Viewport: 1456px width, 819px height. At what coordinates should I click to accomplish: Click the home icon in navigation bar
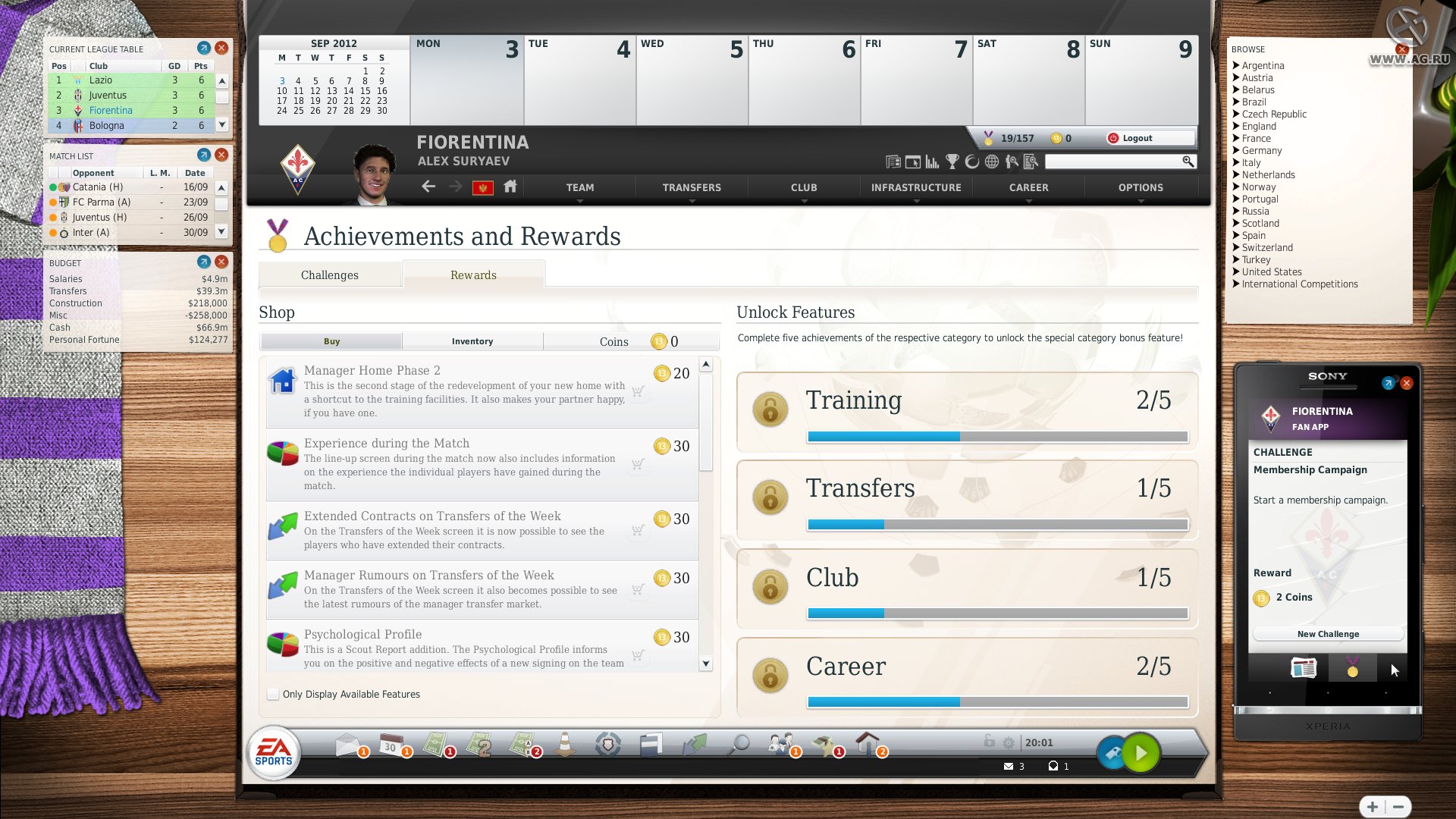pyautogui.click(x=510, y=187)
